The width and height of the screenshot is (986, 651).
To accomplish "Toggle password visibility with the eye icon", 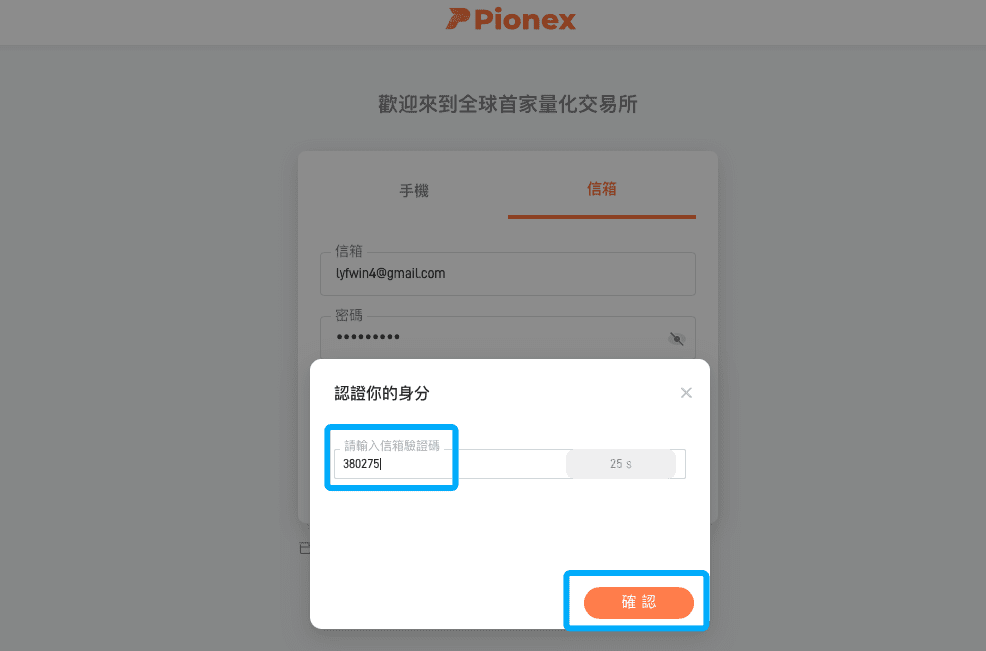I will coord(677,339).
